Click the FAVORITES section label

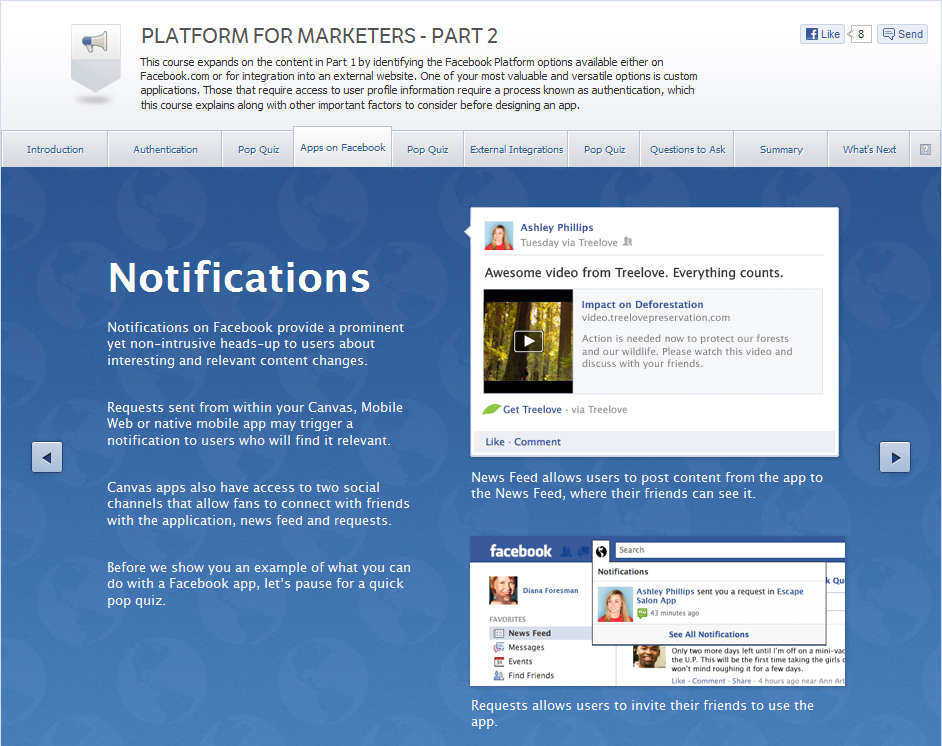tap(507, 619)
